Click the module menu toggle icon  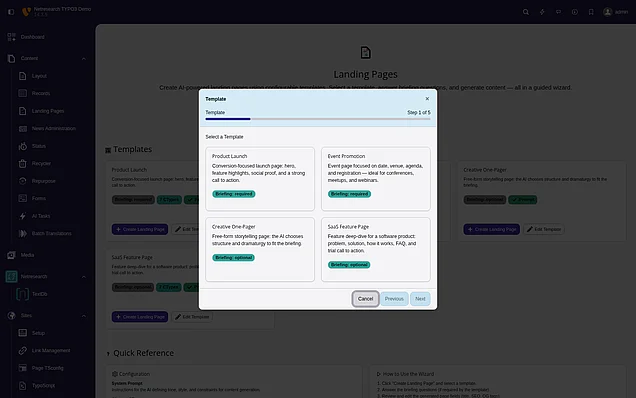pos(11,12)
